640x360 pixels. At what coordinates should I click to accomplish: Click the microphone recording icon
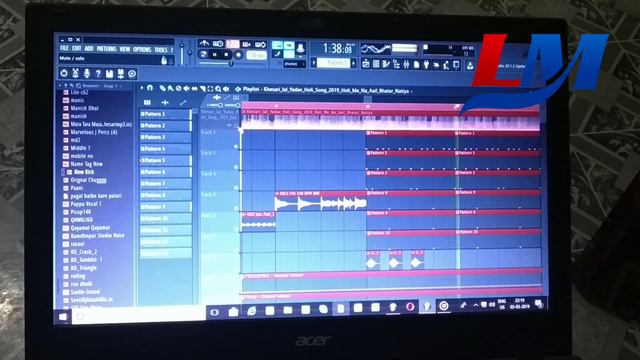[x=87, y=73]
